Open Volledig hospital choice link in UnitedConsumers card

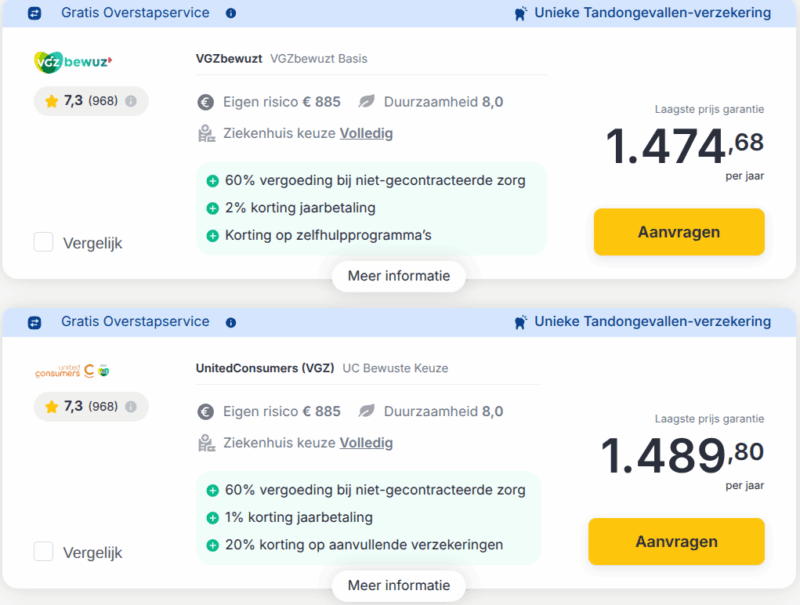(x=366, y=442)
